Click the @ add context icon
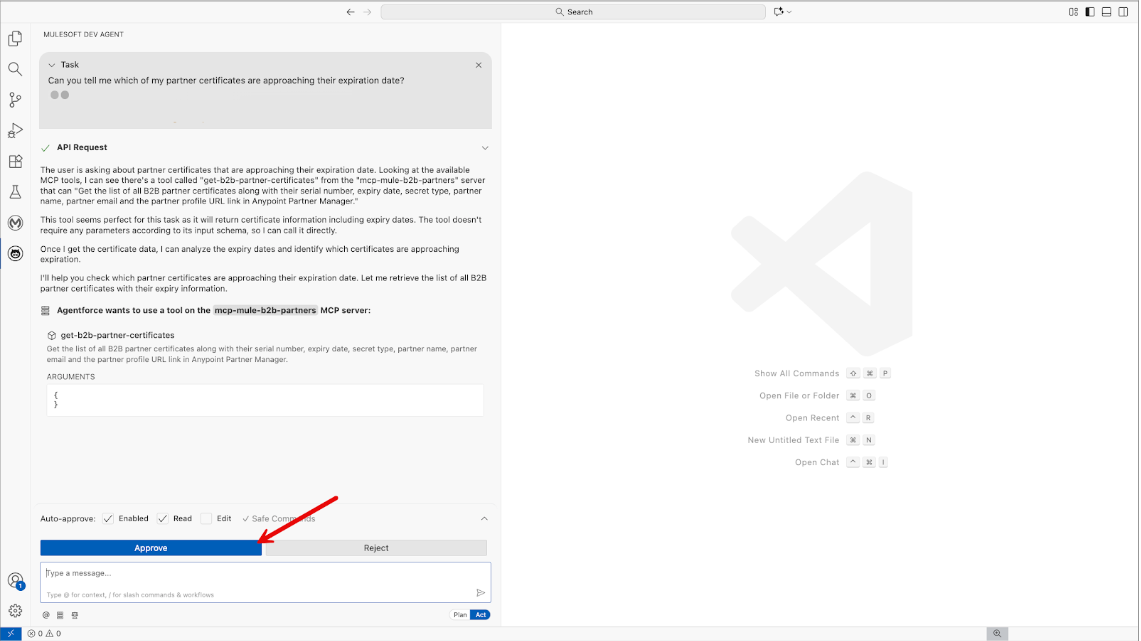Image resolution: width=1141 pixels, height=641 pixels. [46, 615]
